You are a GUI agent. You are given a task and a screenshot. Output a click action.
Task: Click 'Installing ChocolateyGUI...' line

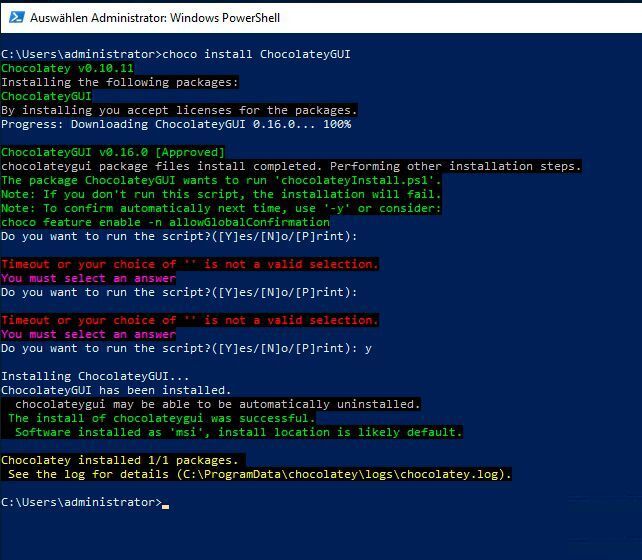point(95,376)
